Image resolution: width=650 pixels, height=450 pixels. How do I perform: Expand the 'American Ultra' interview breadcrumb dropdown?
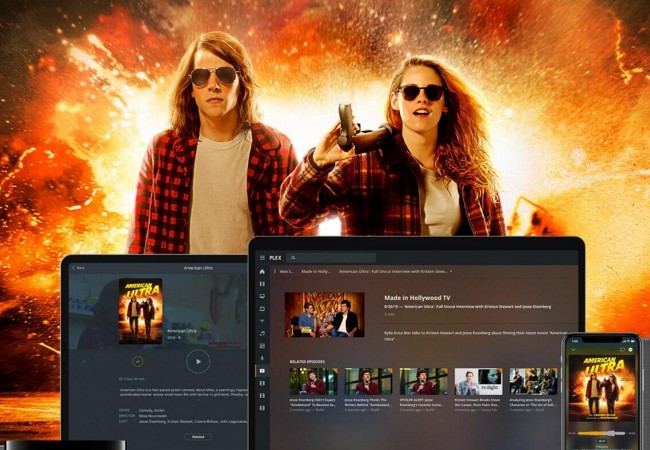[x=451, y=271]
